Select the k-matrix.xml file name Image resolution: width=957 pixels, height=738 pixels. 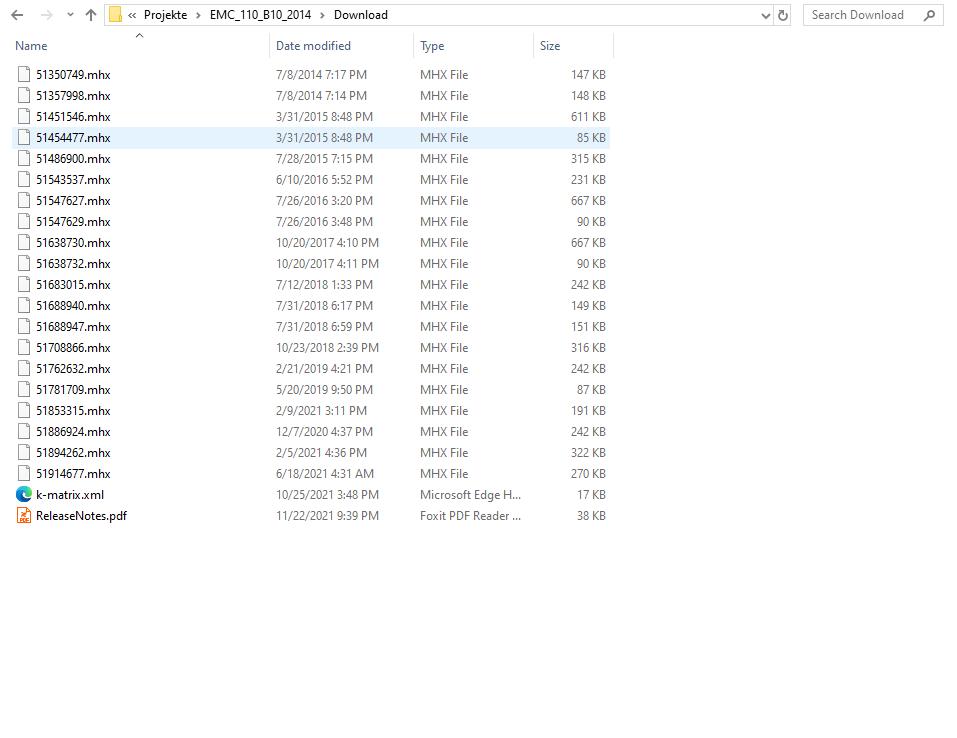pos(70,494)
